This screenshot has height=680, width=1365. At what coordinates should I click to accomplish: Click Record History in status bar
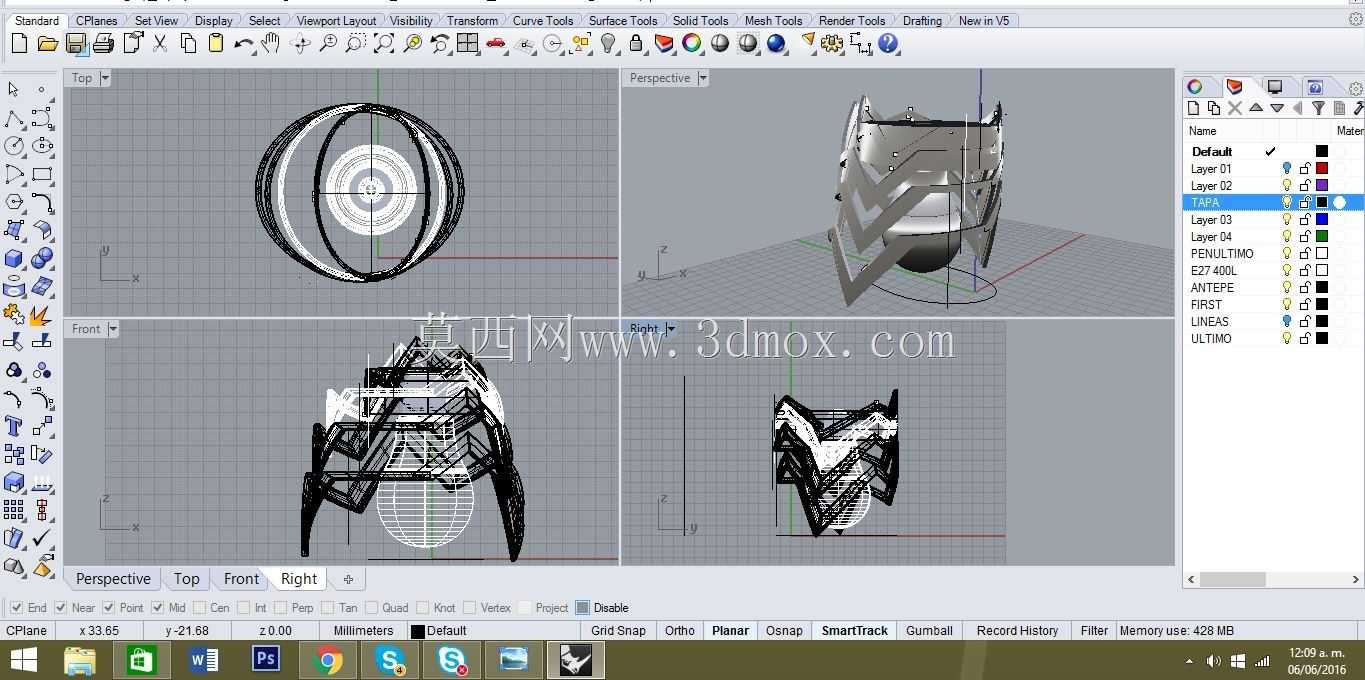(1017, 631)
